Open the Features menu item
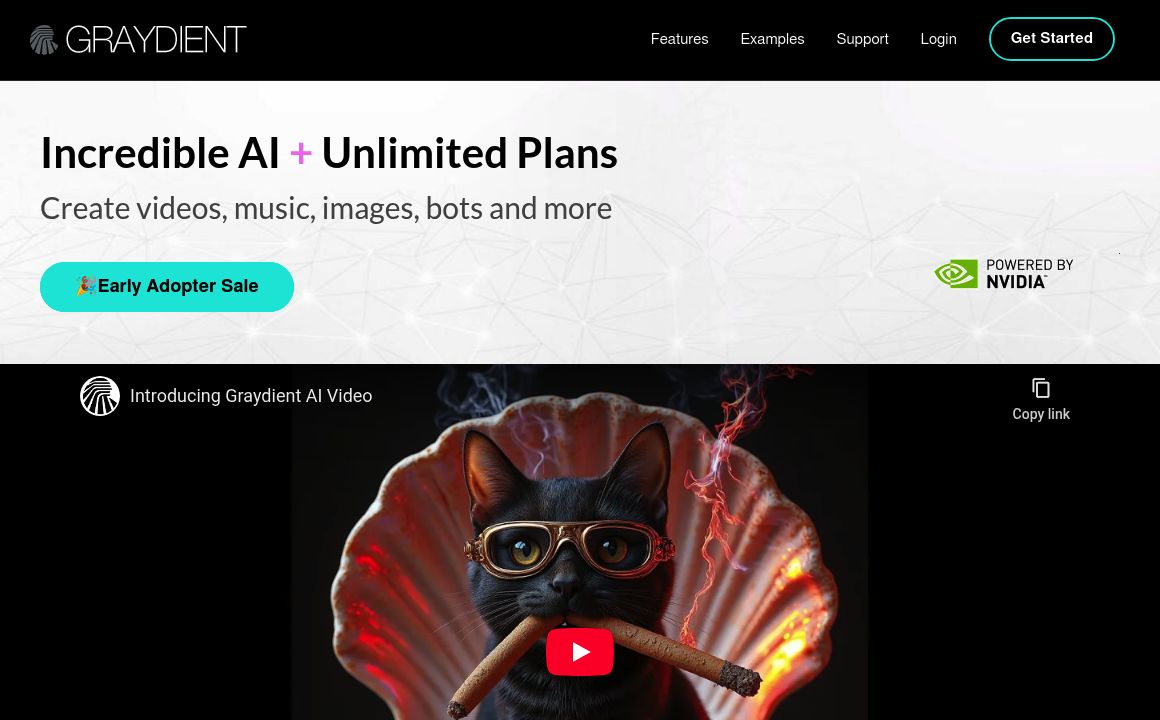This screenshot has width=1160, height=720. (679, 39)
